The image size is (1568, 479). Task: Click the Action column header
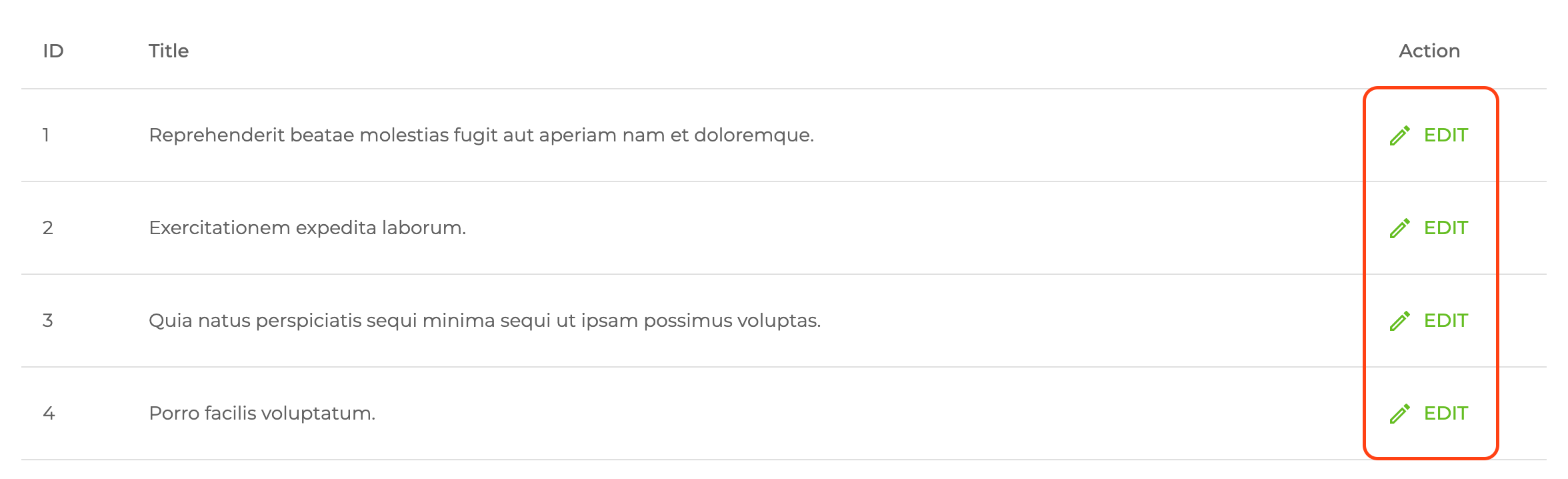click(x=1429, y=51)
